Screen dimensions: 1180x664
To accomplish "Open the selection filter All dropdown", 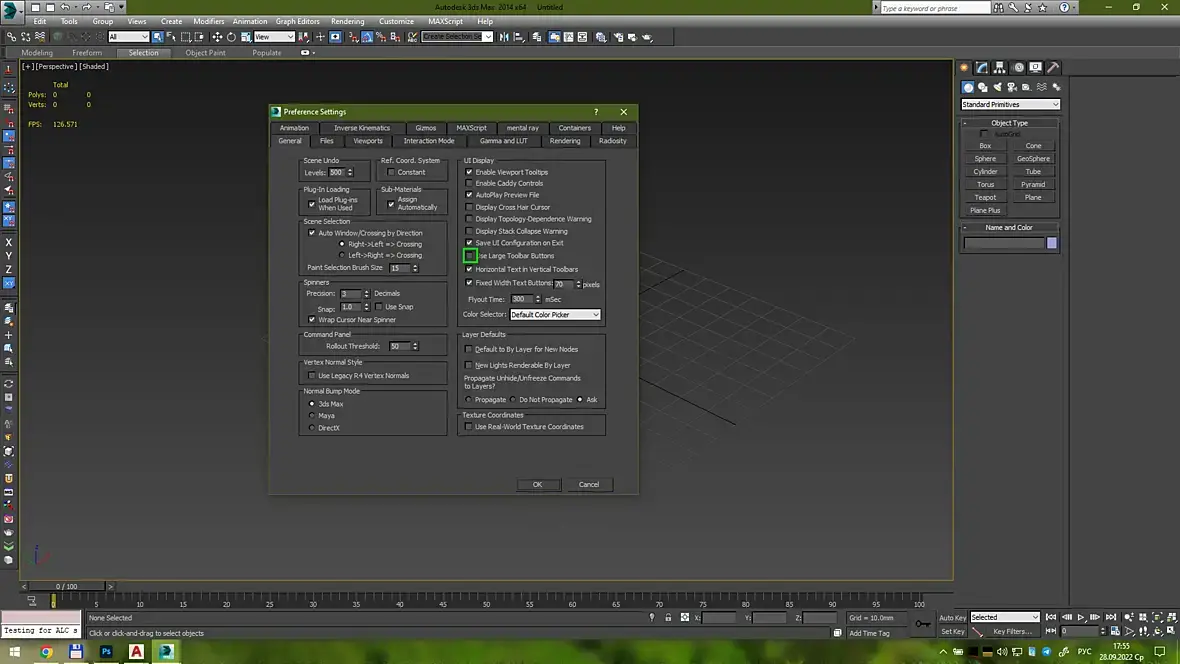I will 128,37.
